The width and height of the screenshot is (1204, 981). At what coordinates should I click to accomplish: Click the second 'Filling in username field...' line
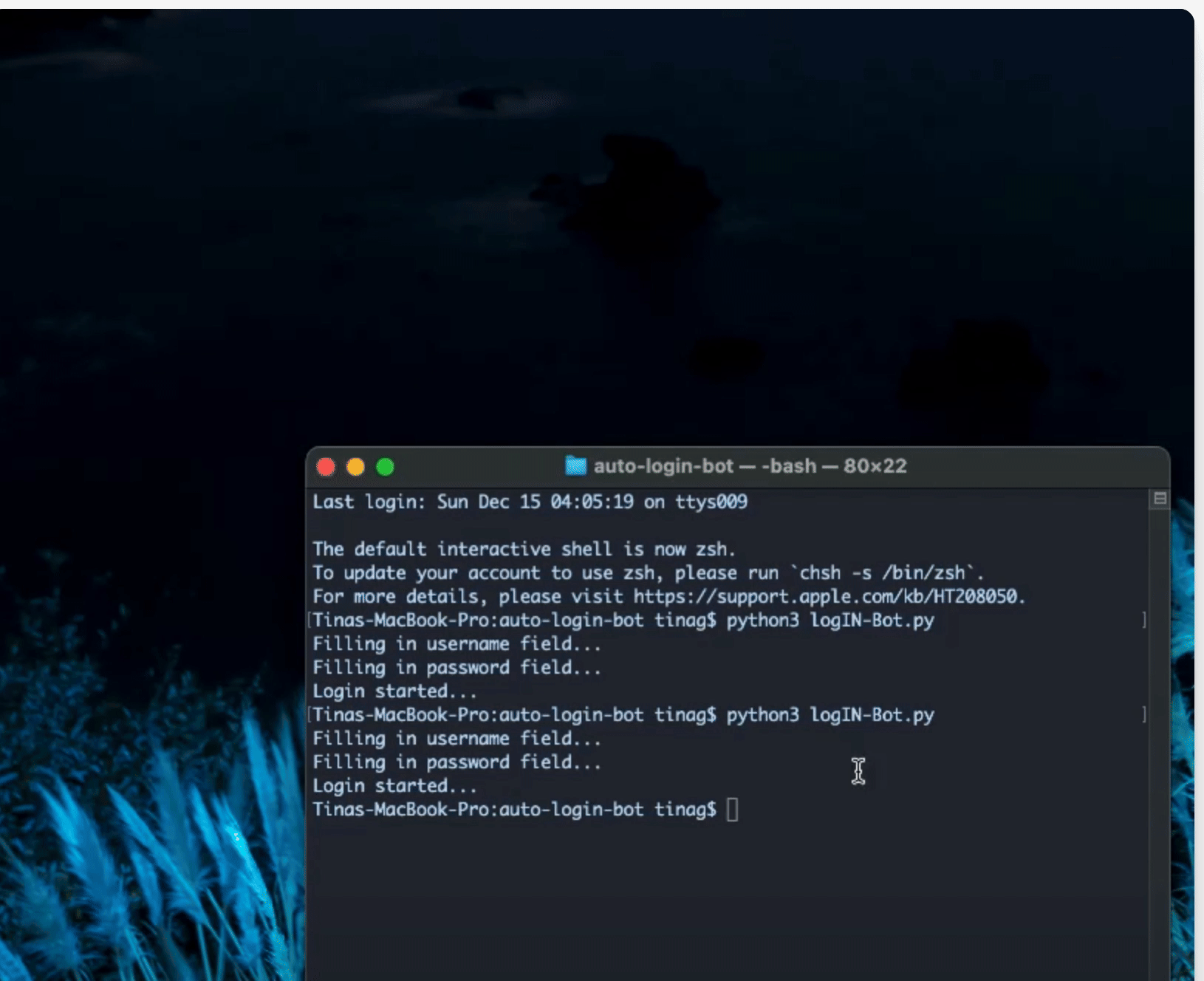click(456, 739)
